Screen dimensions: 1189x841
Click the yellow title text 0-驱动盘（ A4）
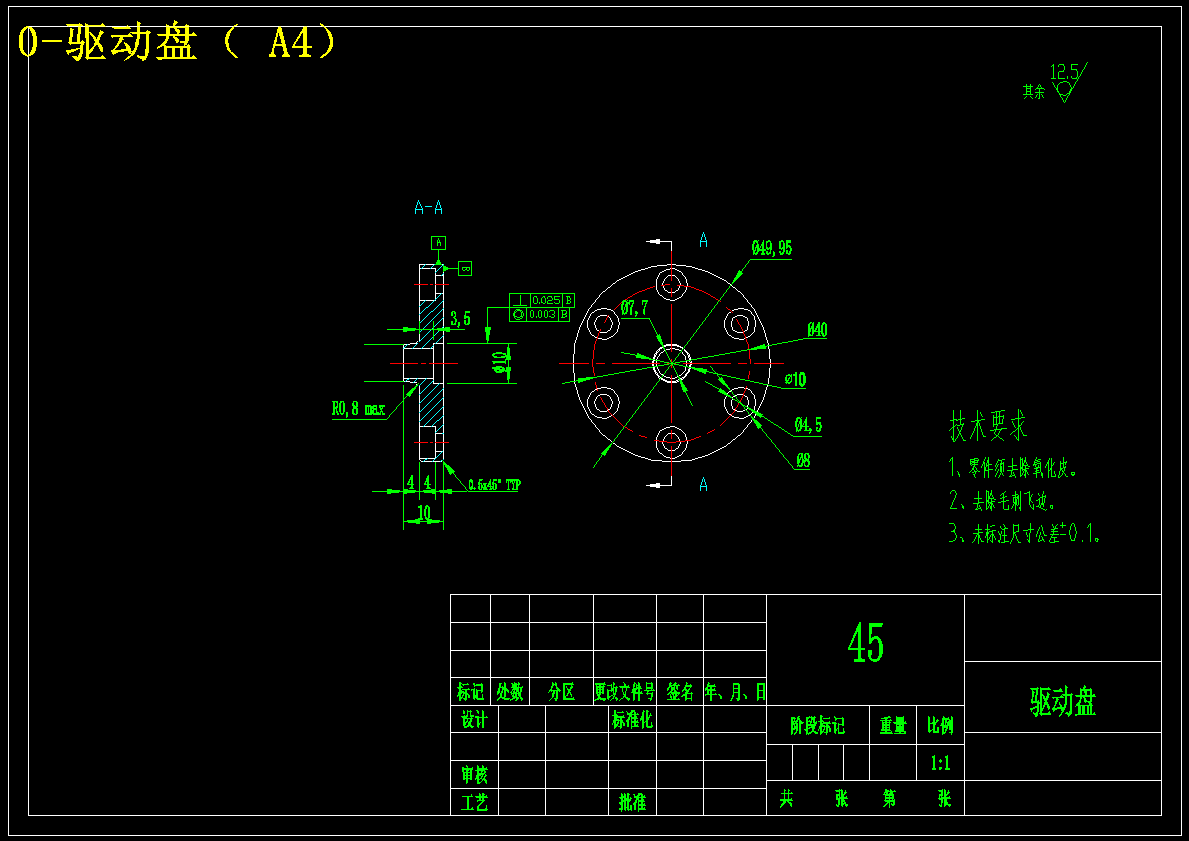pos(177,44)
